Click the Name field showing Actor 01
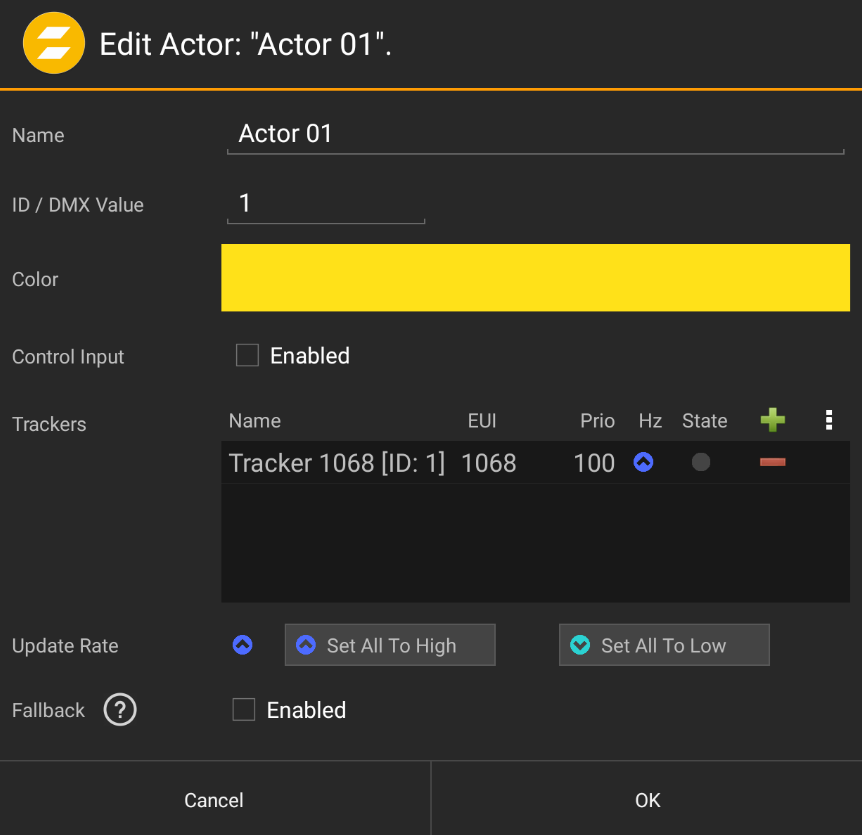The width and height of the screenshot is (862, 835). (x=535, y=133)
